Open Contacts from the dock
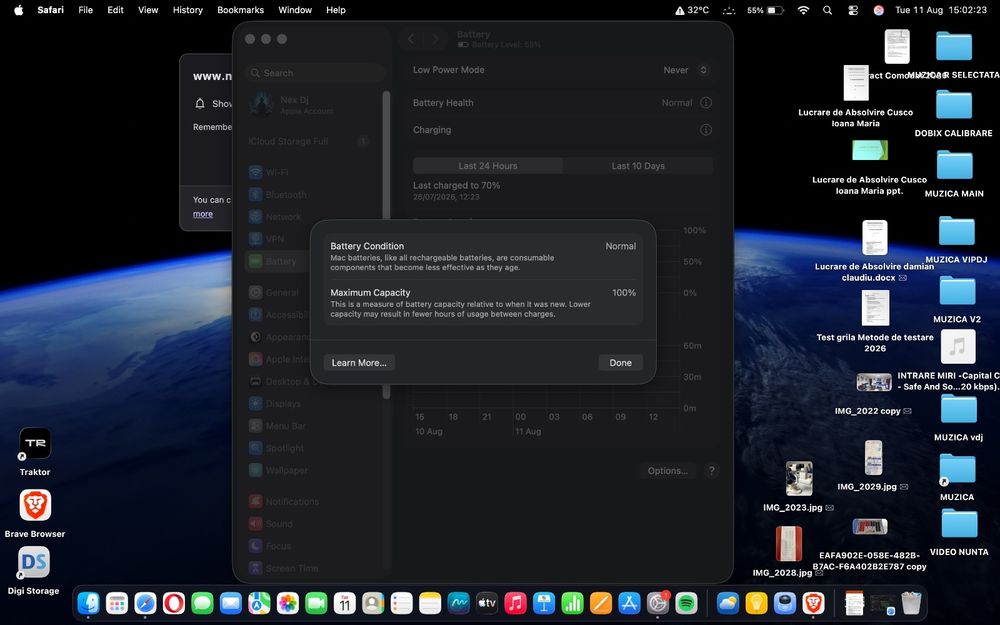 click(x=373, y=603)
